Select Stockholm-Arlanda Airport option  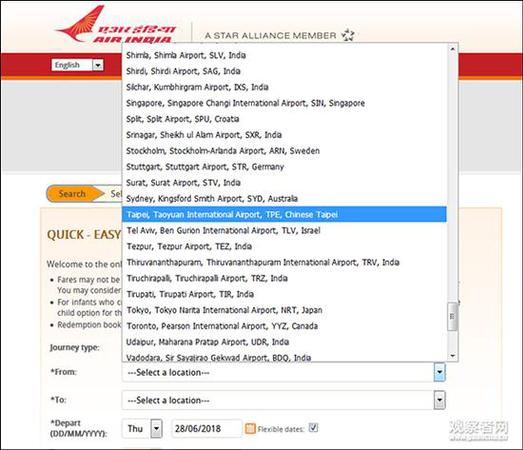(285, 151)
